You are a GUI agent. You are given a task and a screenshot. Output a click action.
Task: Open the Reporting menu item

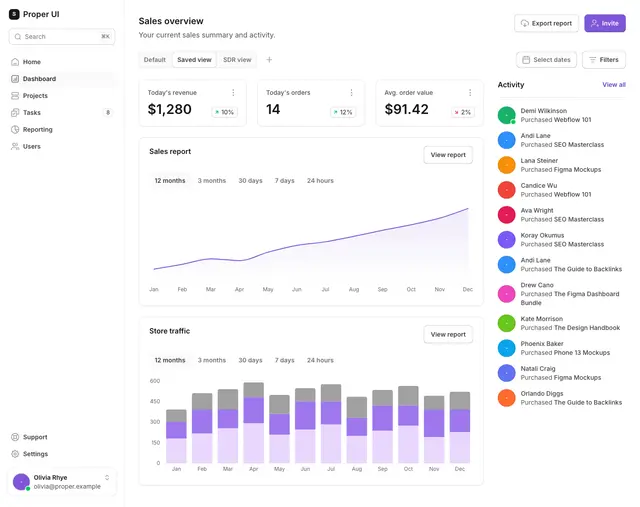[x=62, y=129]
